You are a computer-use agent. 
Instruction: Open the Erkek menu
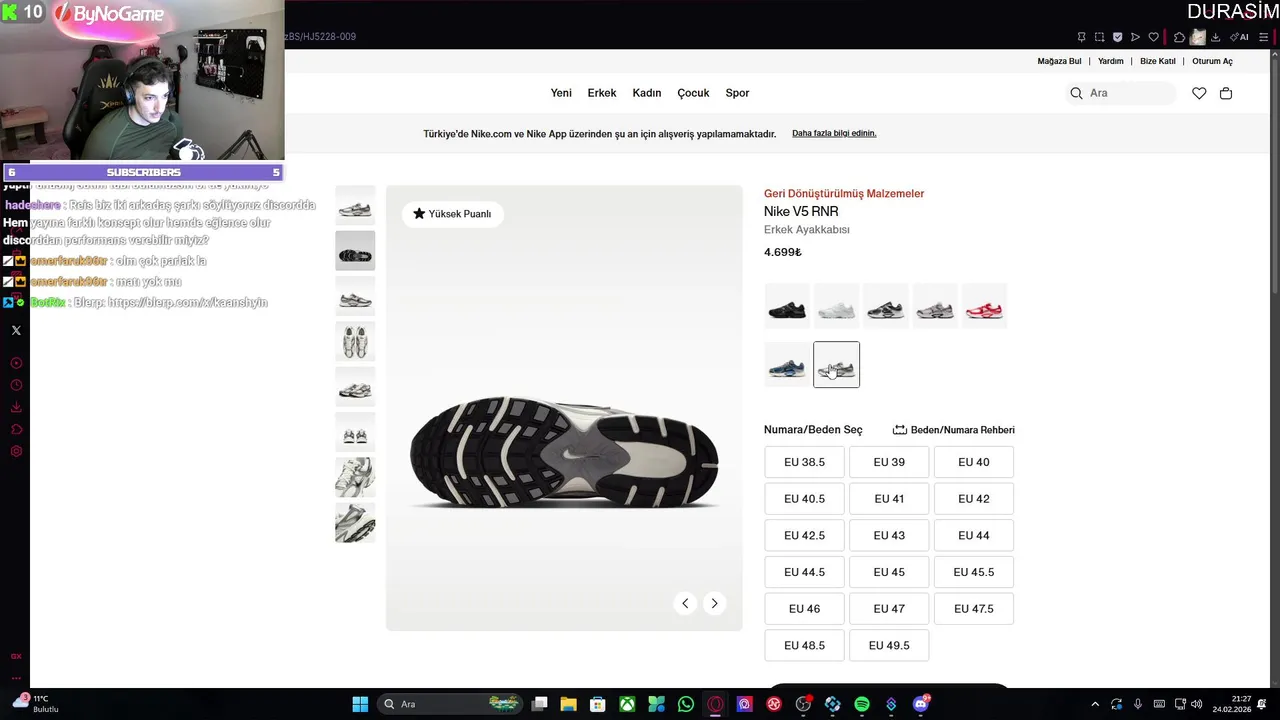[602, 93]
